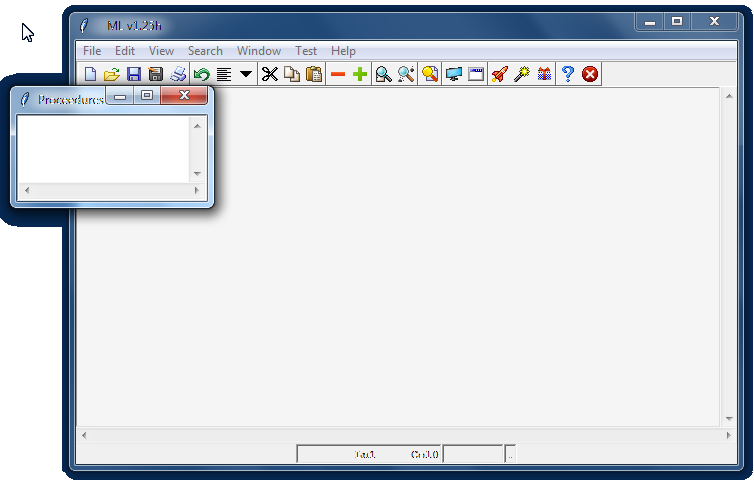754x486 pixels.
Task: Click inside the Procedures list area
Action: (104, 149)
